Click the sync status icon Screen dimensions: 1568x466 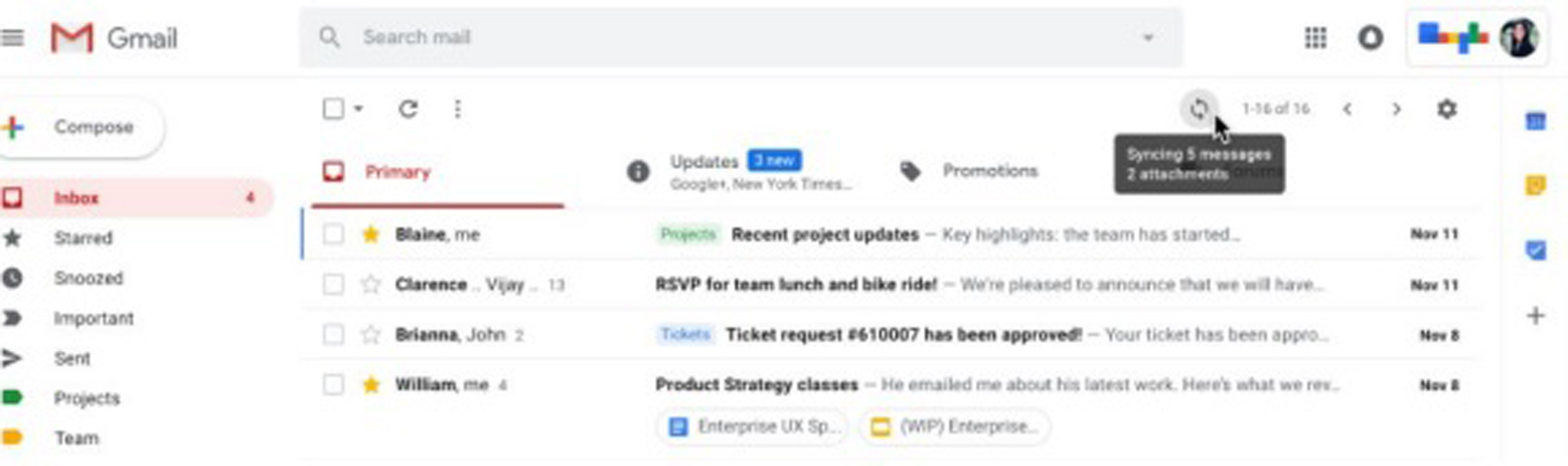point(1198,109)
